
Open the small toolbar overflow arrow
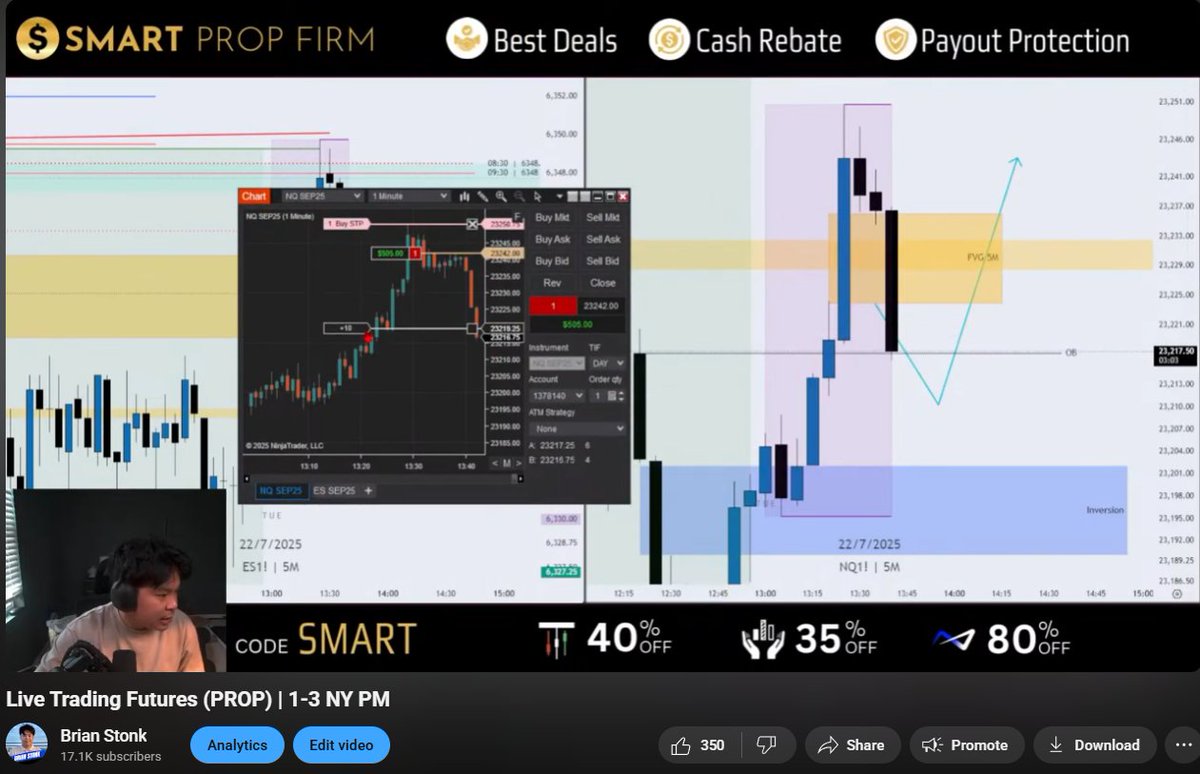559,197
